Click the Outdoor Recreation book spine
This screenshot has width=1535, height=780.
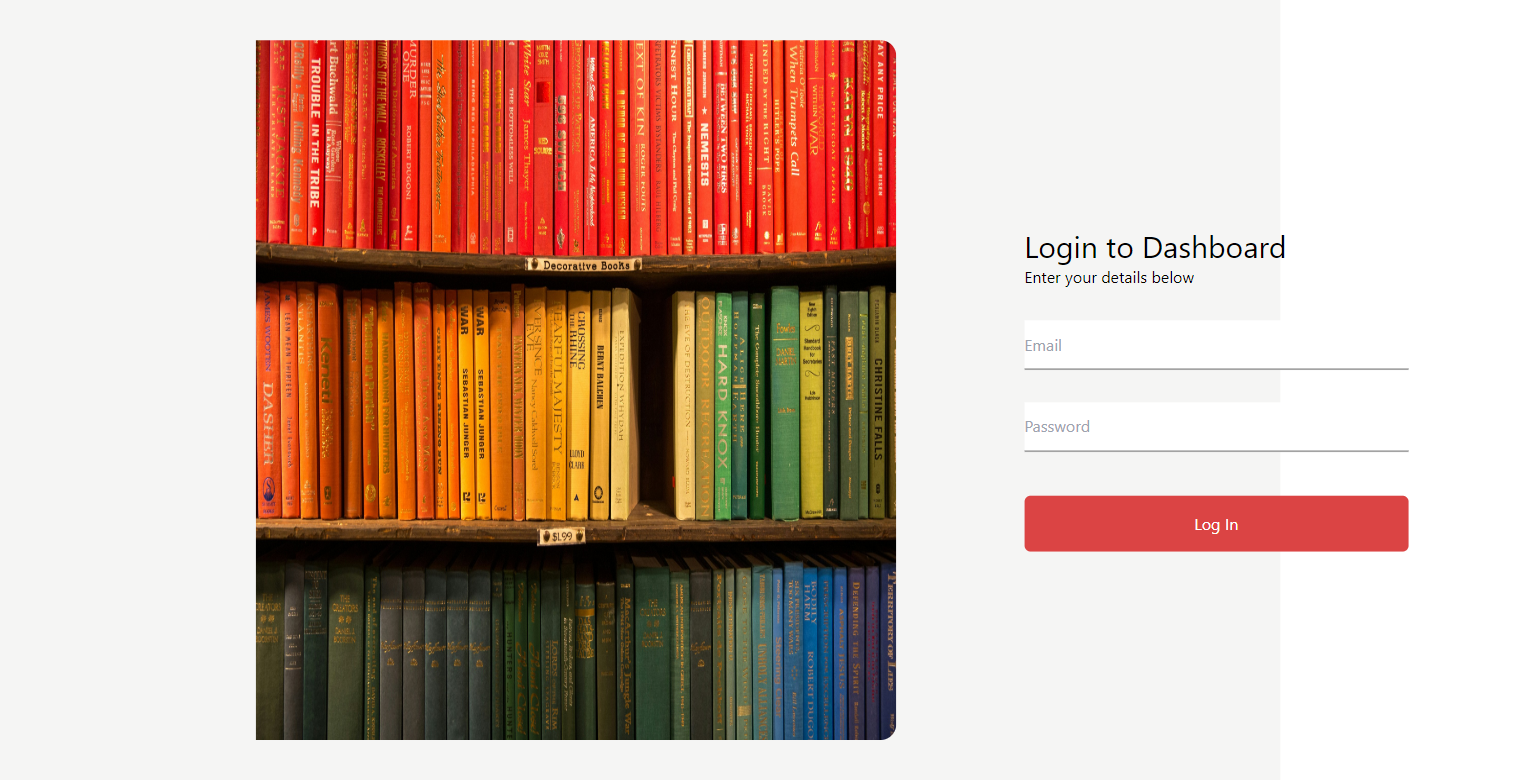pyautogui.click(x=705, y=405)
